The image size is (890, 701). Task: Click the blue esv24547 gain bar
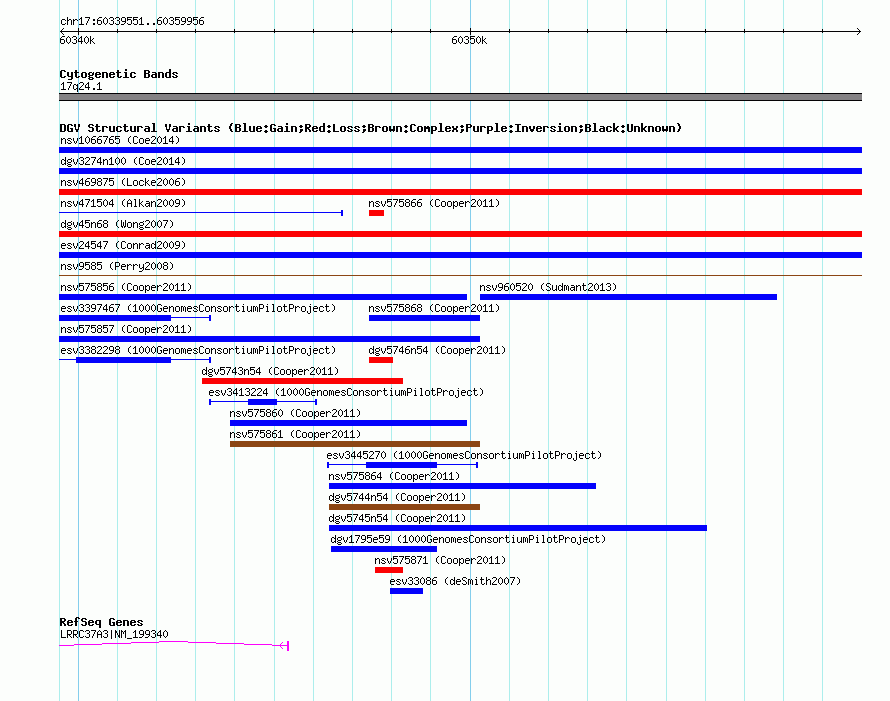(x=460, y=255)
